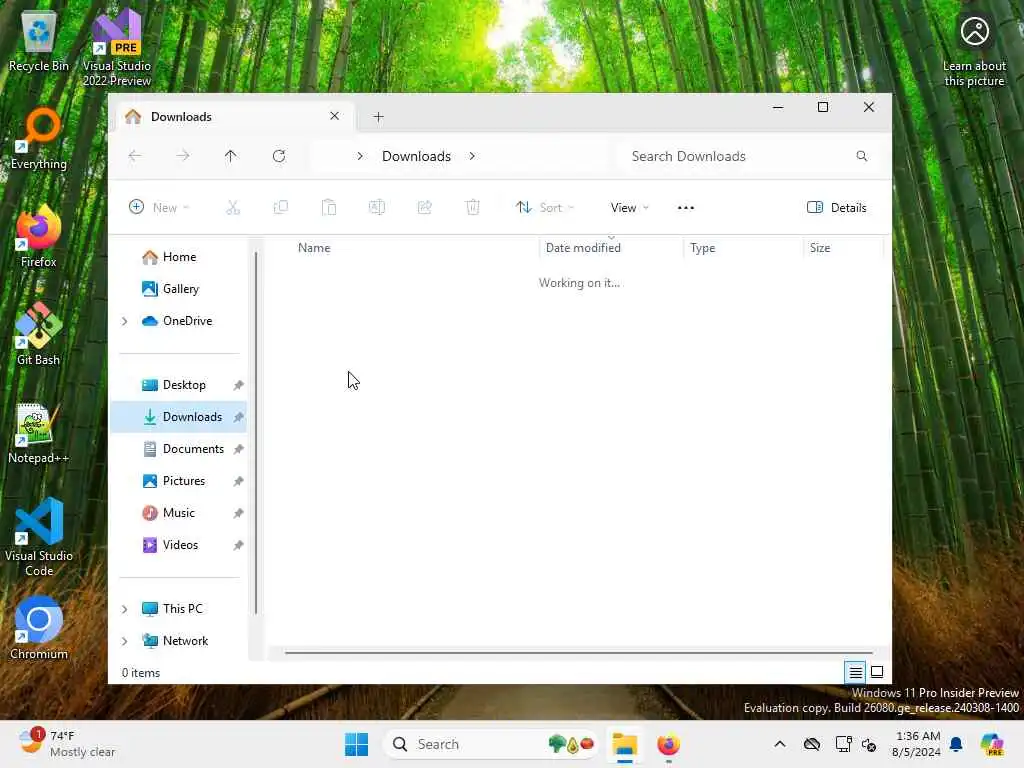
Task: Add a new File Explorer tab
Action: 378,117
